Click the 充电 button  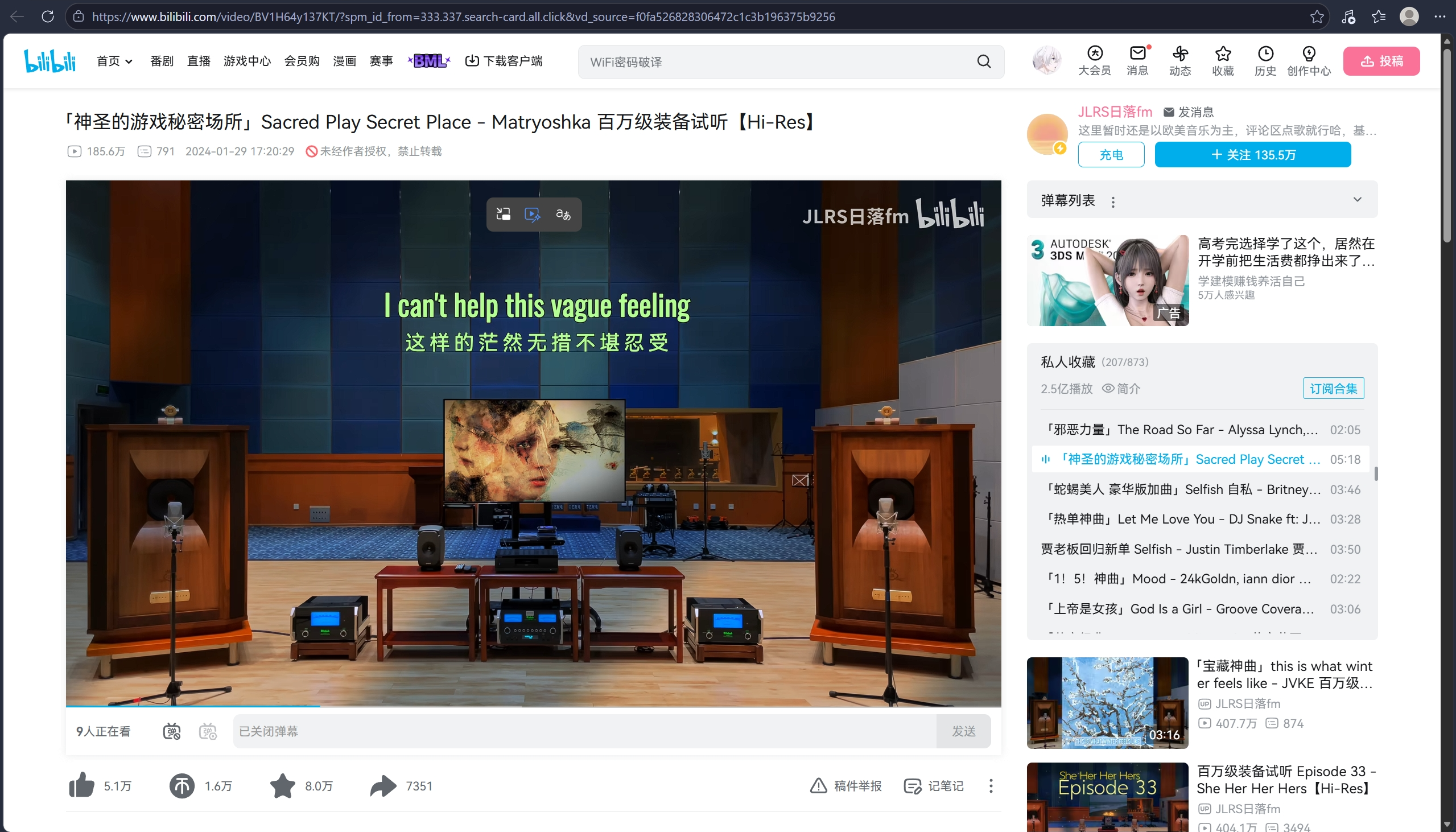pyautogui.click(x=1111, y=154)
